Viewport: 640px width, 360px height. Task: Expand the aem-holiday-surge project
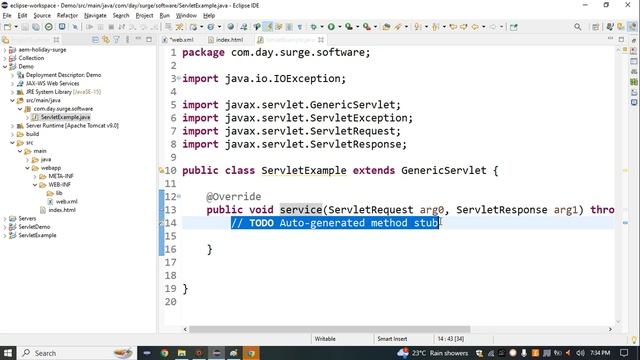point(5,50)
